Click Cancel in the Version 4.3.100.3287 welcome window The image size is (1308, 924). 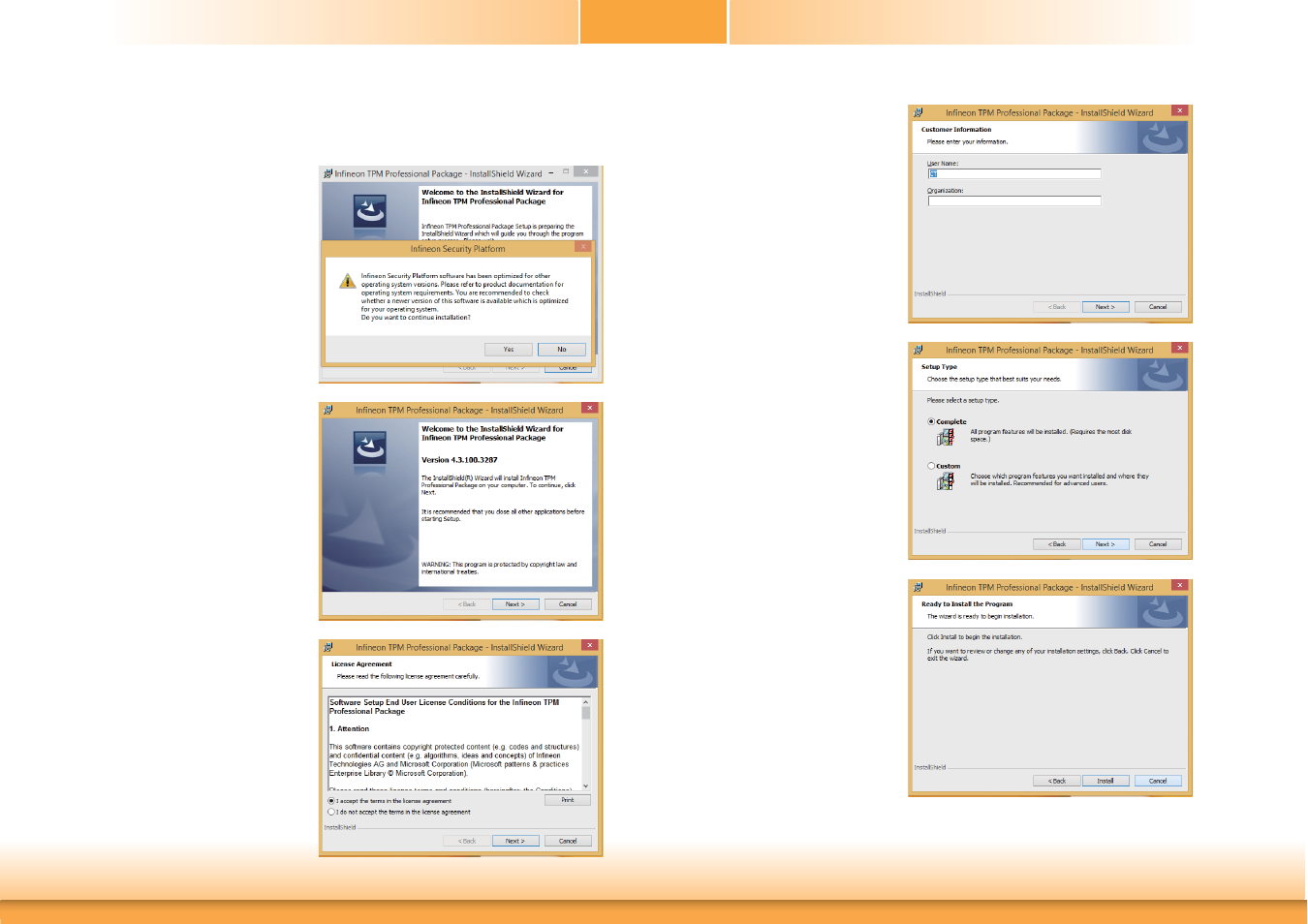click(568, 604)
